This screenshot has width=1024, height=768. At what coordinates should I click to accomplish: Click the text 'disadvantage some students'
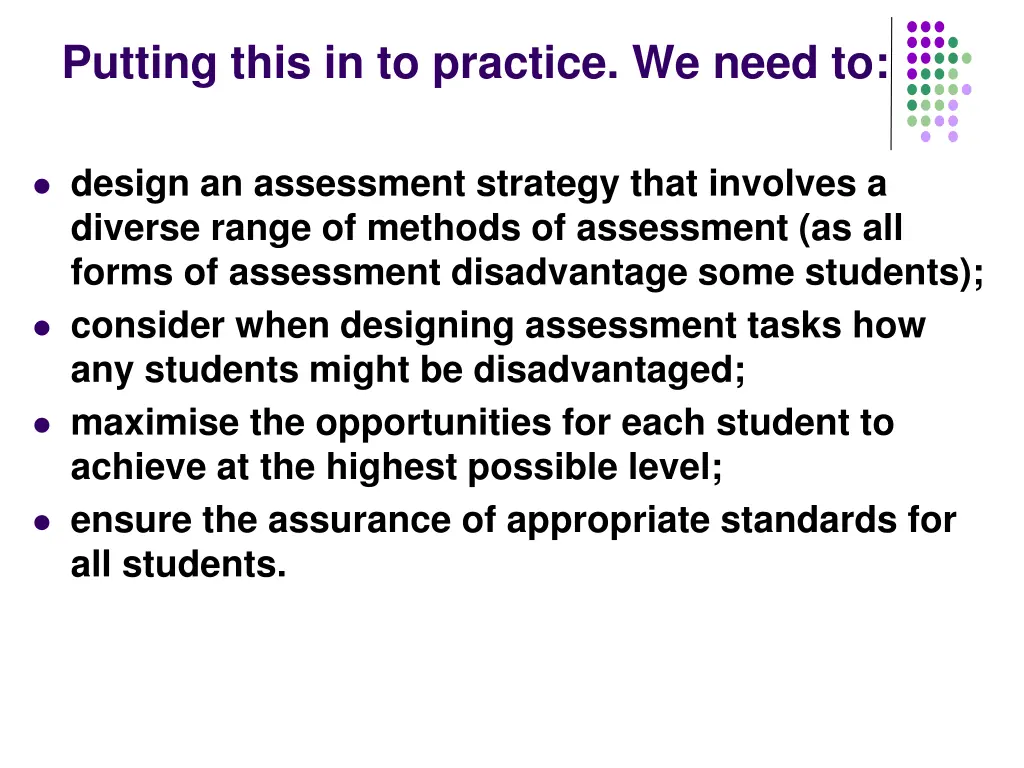[711, 272]
